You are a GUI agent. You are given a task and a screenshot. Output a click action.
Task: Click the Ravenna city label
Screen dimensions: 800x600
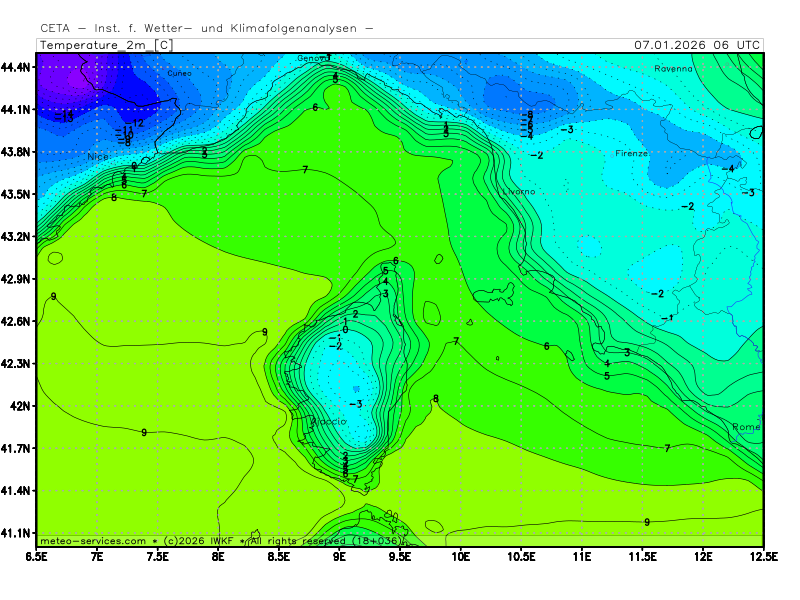pos(673,69)
